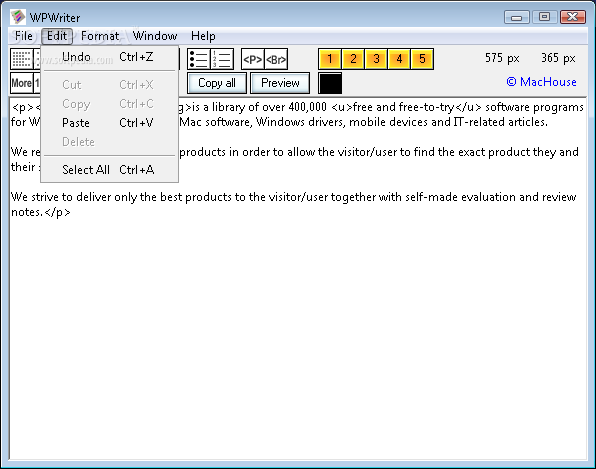The width and height of the screenshot is (596, 469).
Task: Insert paragraph tag with <P> button
Action: point(252,59)
